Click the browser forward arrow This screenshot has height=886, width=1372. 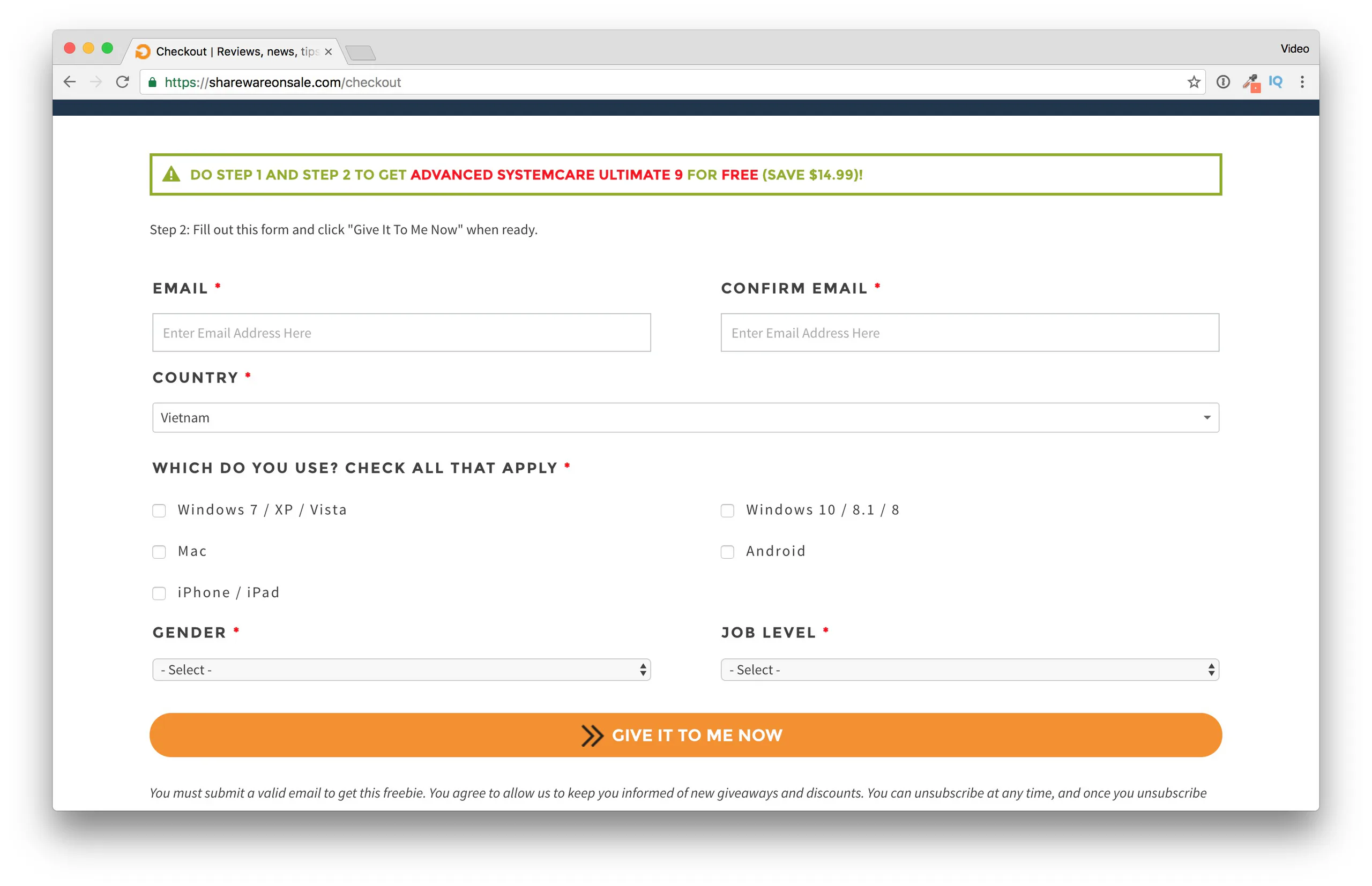[95, 82]
